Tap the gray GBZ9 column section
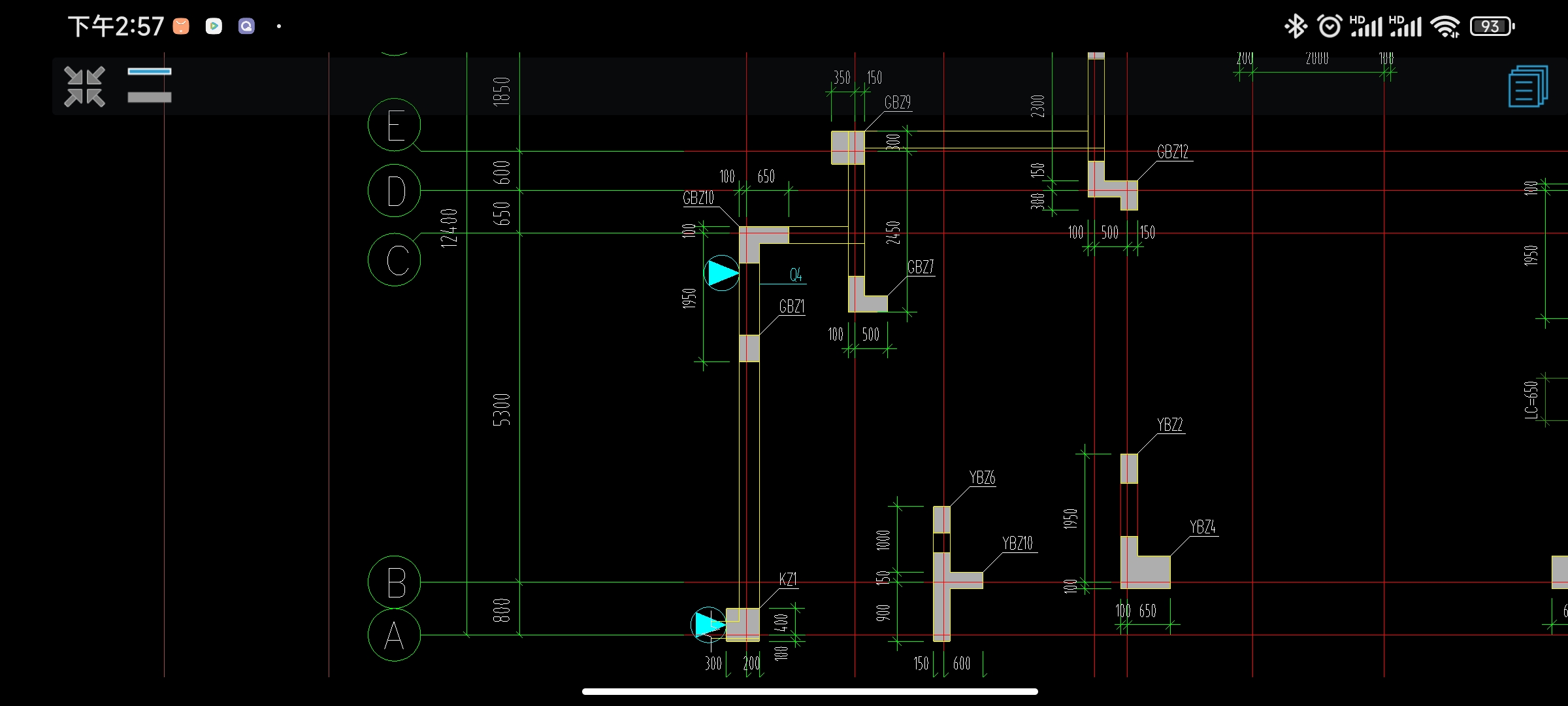 click(x=848, y=148)
